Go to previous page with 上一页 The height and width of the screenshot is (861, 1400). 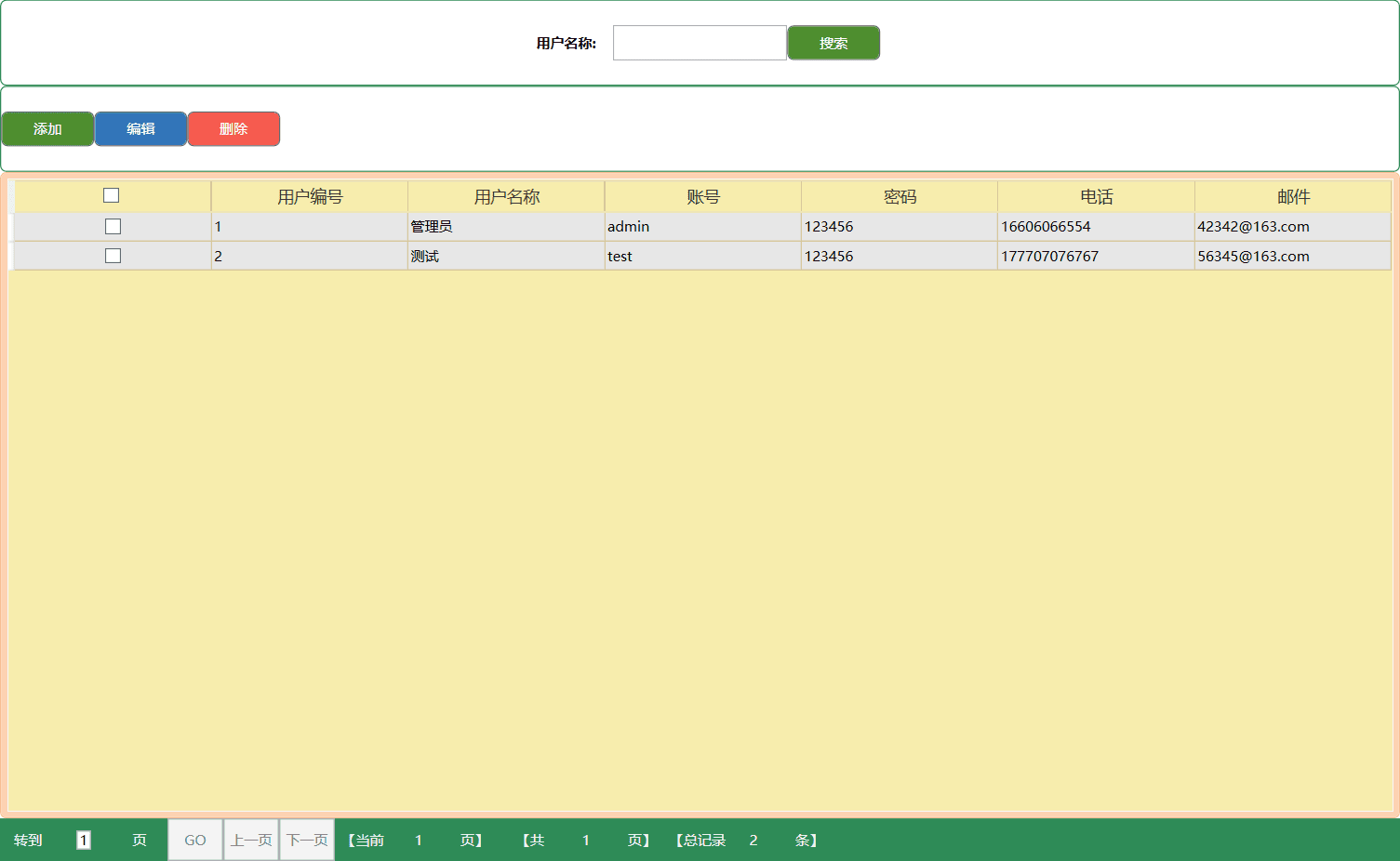(251, 841)
